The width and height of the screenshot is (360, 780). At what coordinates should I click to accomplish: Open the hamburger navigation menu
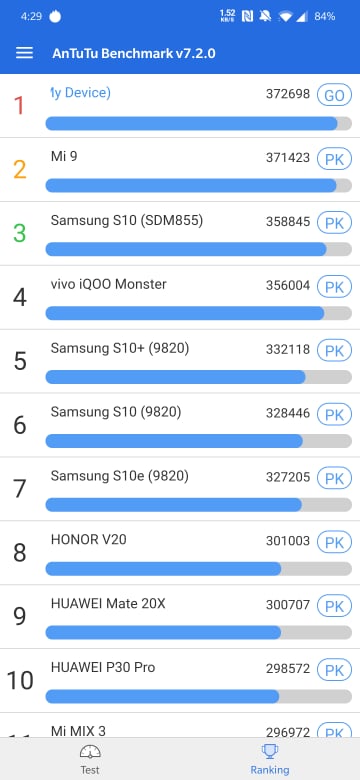click(24, 53)
